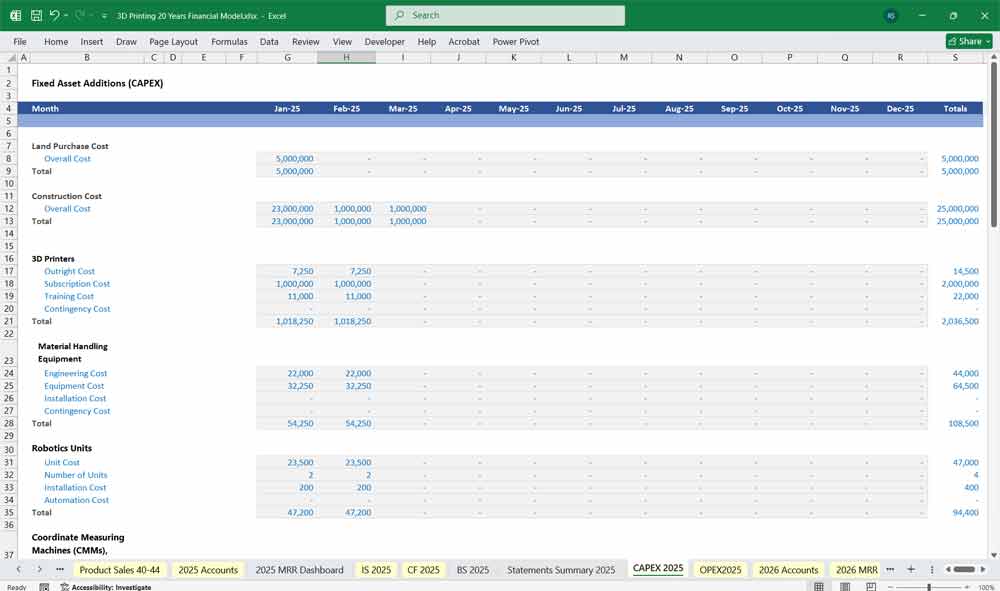
Task: Open the Formulas ribbon tab
Action: pos(229,42)
